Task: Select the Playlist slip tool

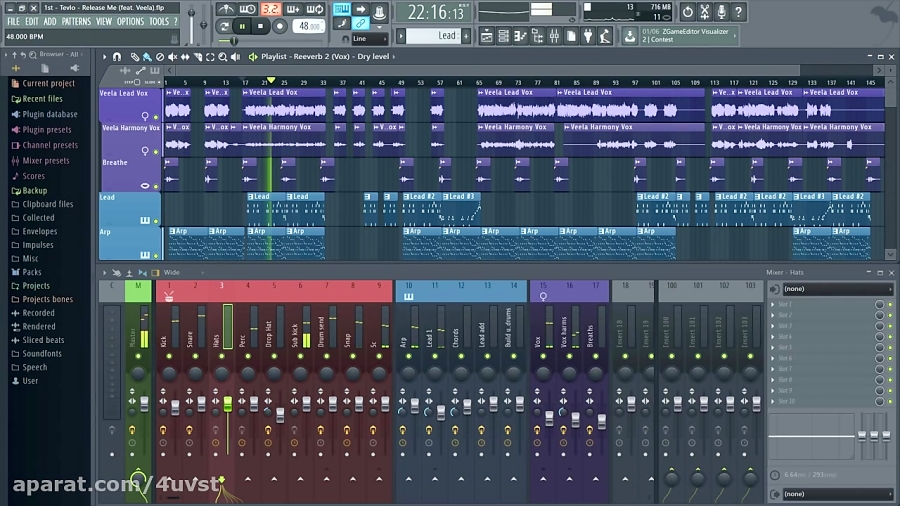Action: pyautogui.click(x=185, y=57)
